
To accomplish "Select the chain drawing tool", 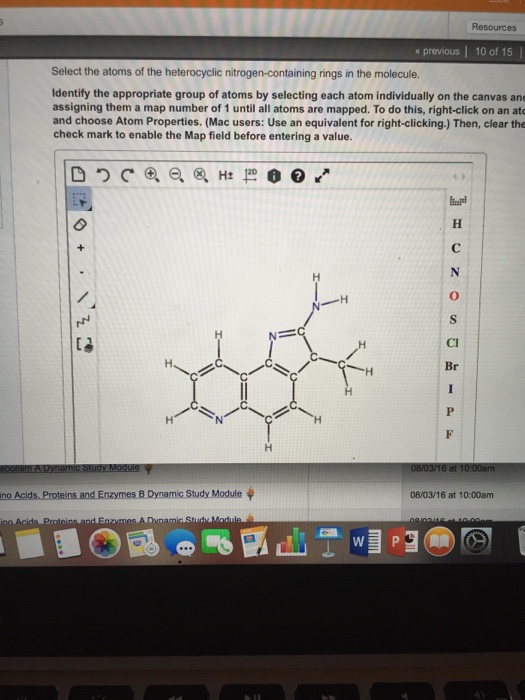I will coord(84,320).
